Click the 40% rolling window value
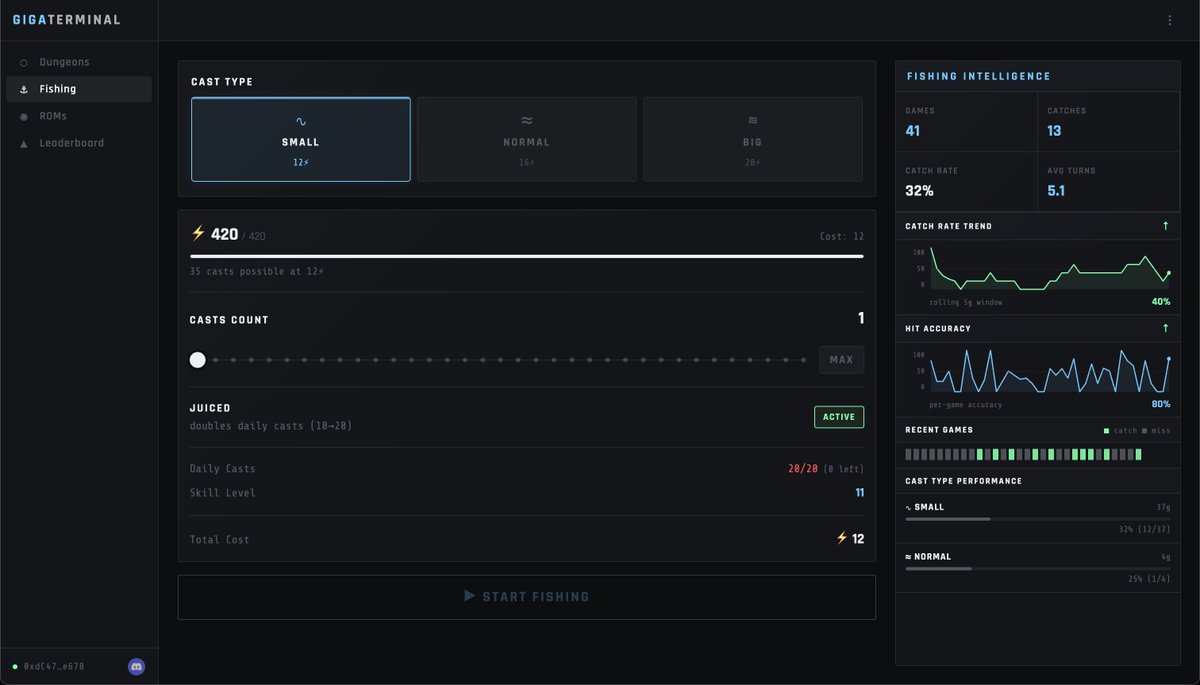 (1161, 302)
